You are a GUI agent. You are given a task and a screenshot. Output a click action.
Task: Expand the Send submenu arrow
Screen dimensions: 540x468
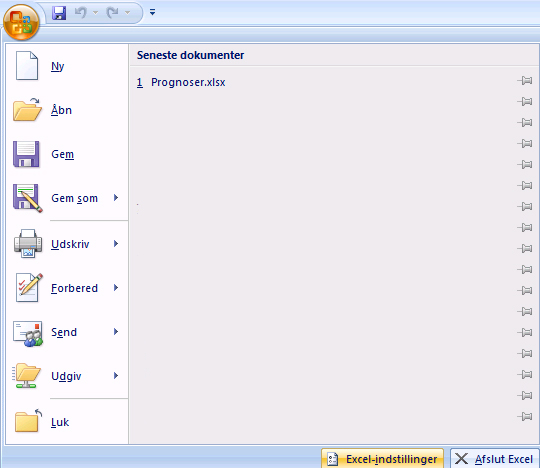point(116,332)
